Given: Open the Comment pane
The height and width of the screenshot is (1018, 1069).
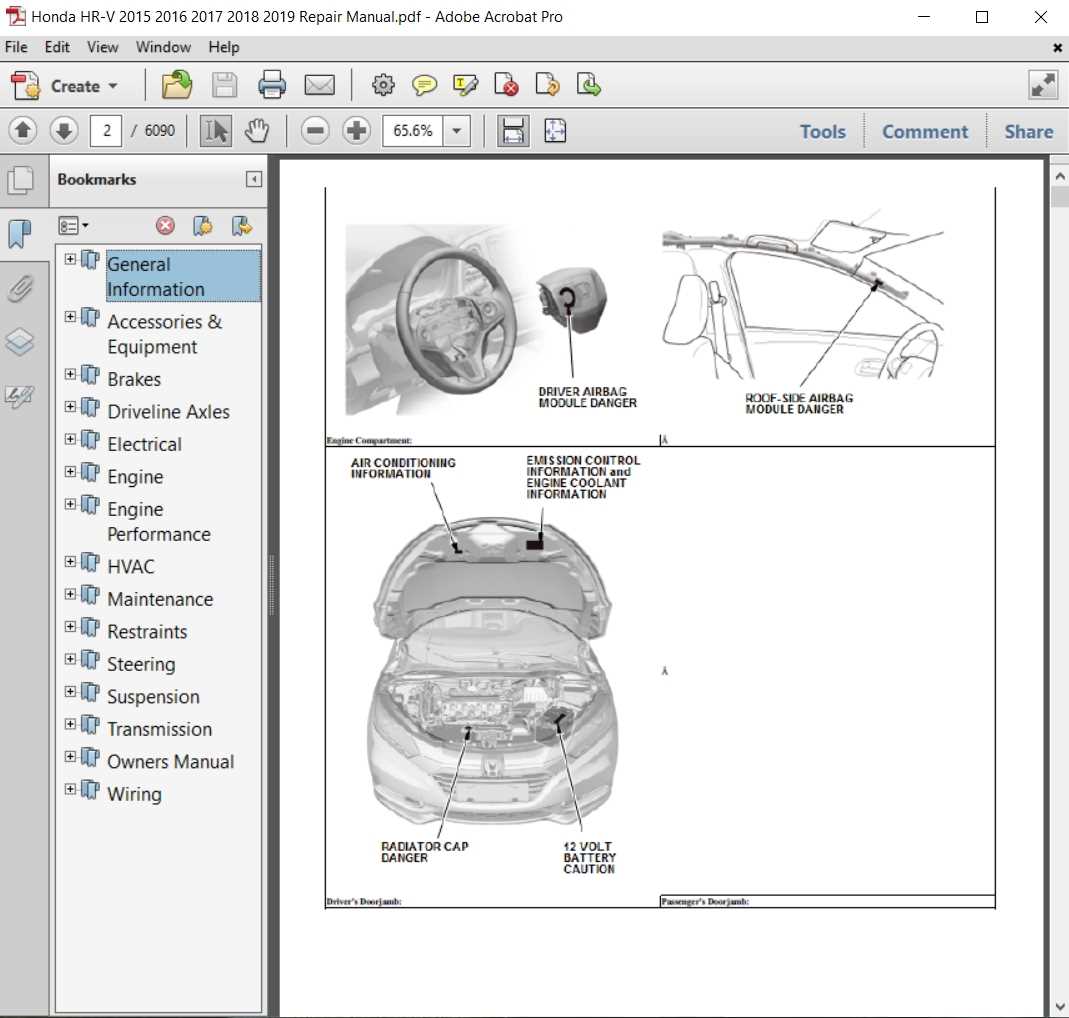Looking at the screenshot, I should click(924, 132).
